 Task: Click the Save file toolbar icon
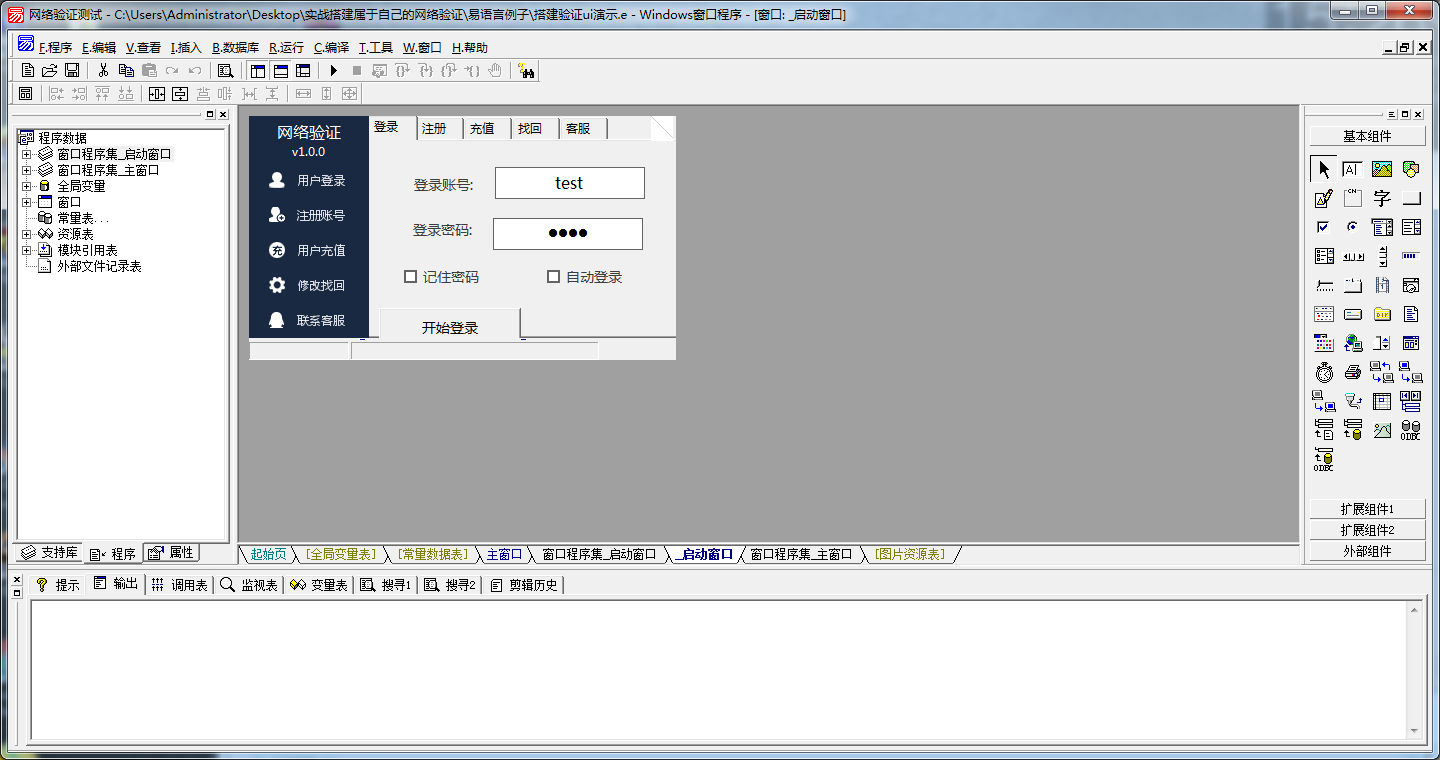point(72,71)
